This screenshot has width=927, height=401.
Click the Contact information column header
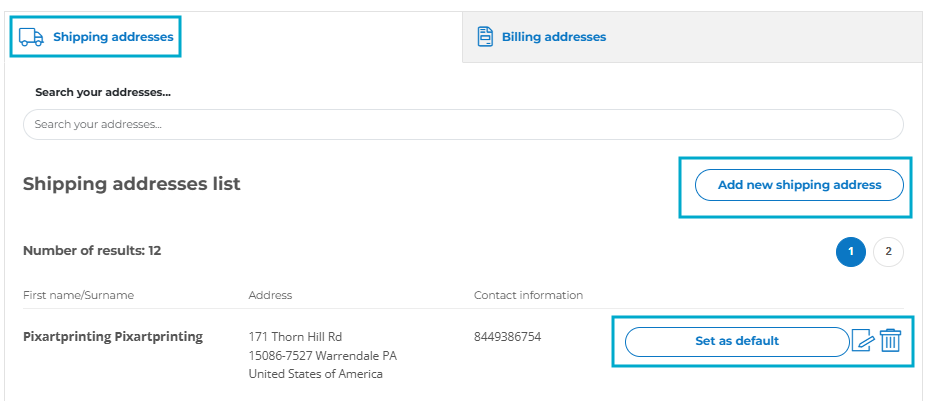click(529, 295)
